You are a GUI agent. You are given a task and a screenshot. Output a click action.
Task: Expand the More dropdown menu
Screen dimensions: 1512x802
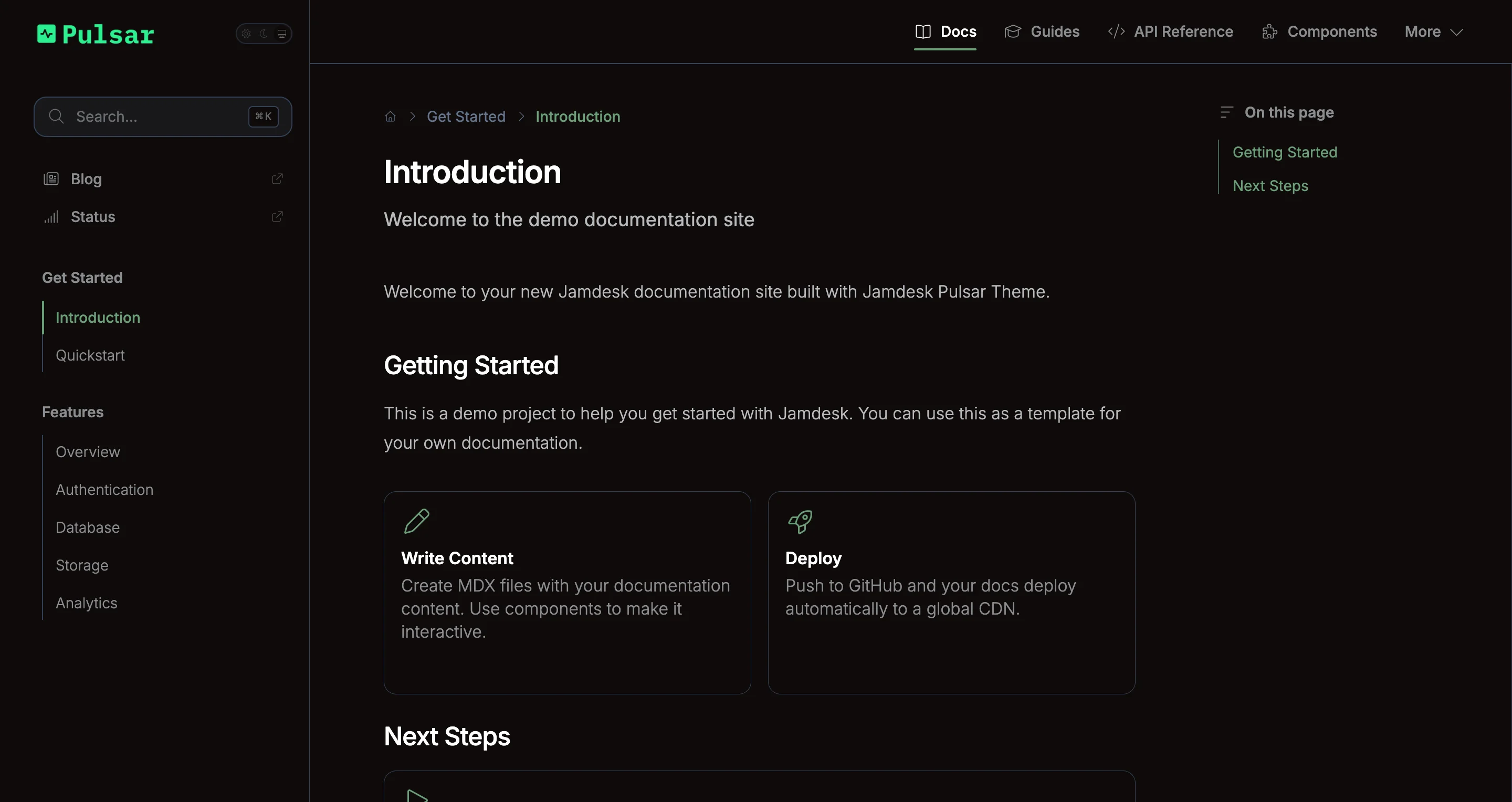(1433, 31)
